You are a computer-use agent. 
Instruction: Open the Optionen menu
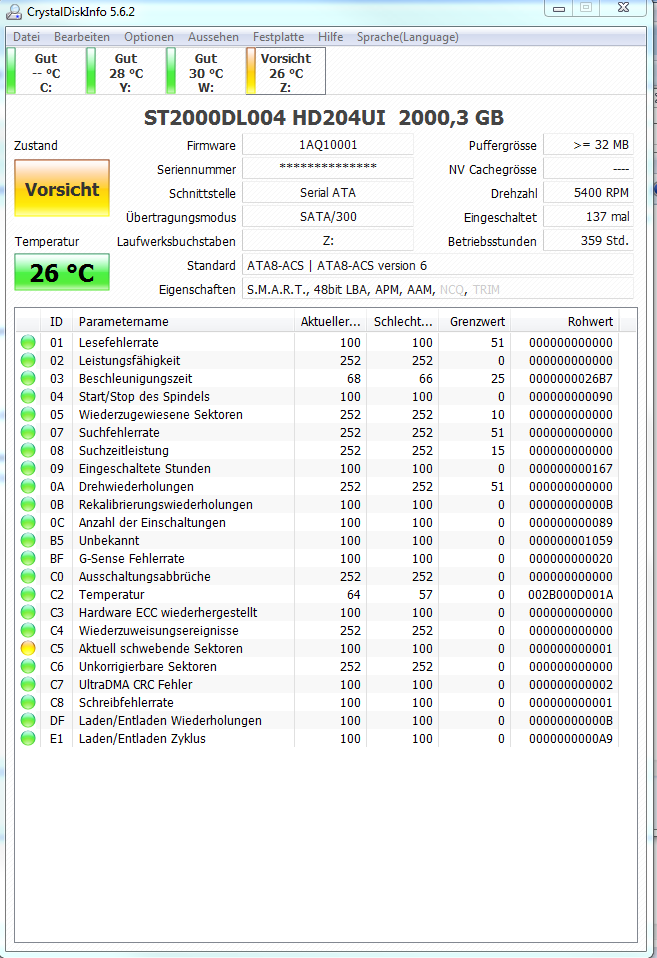point(149,37)
